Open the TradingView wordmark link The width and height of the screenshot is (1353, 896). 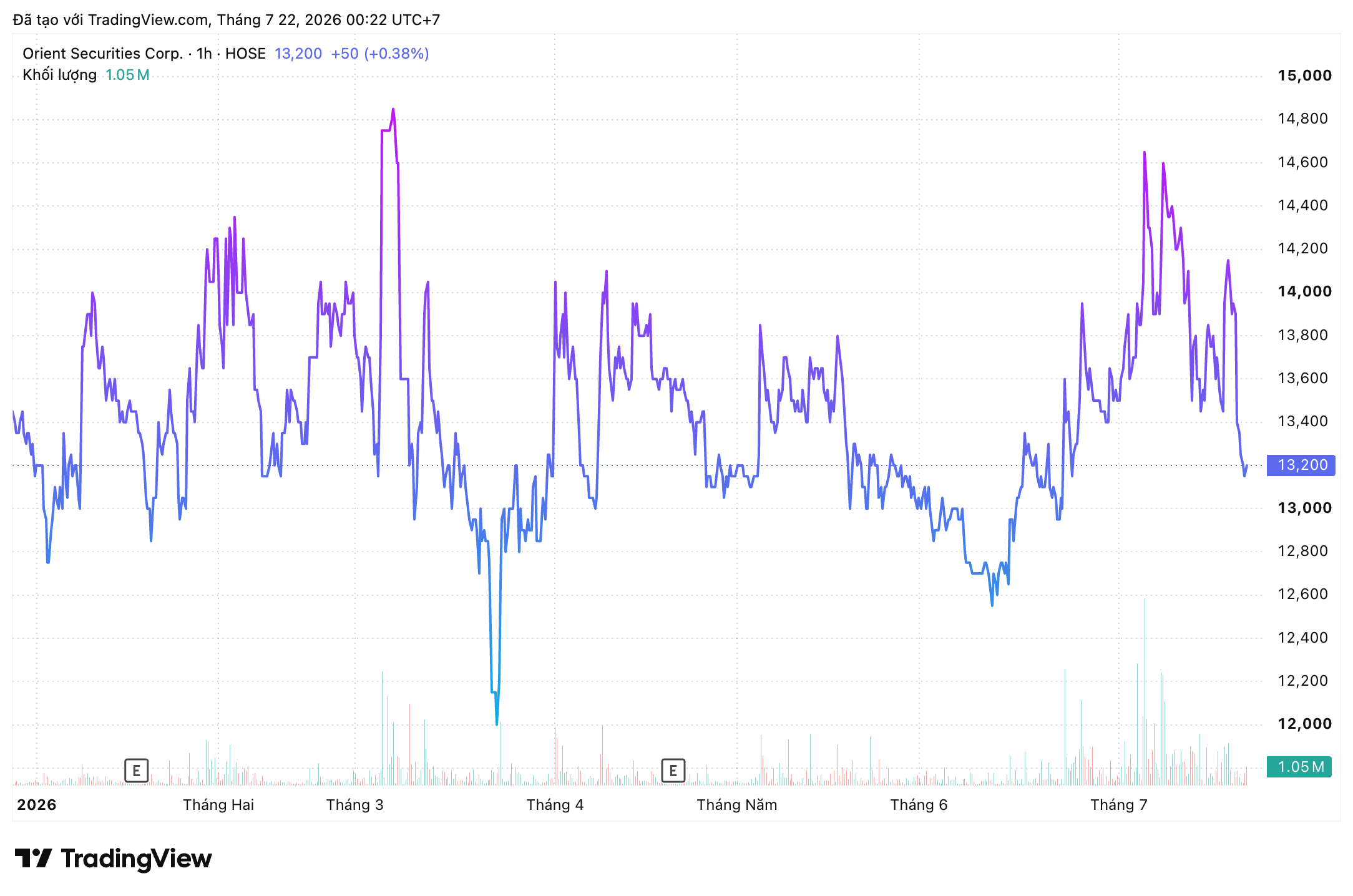pos(136,859)
